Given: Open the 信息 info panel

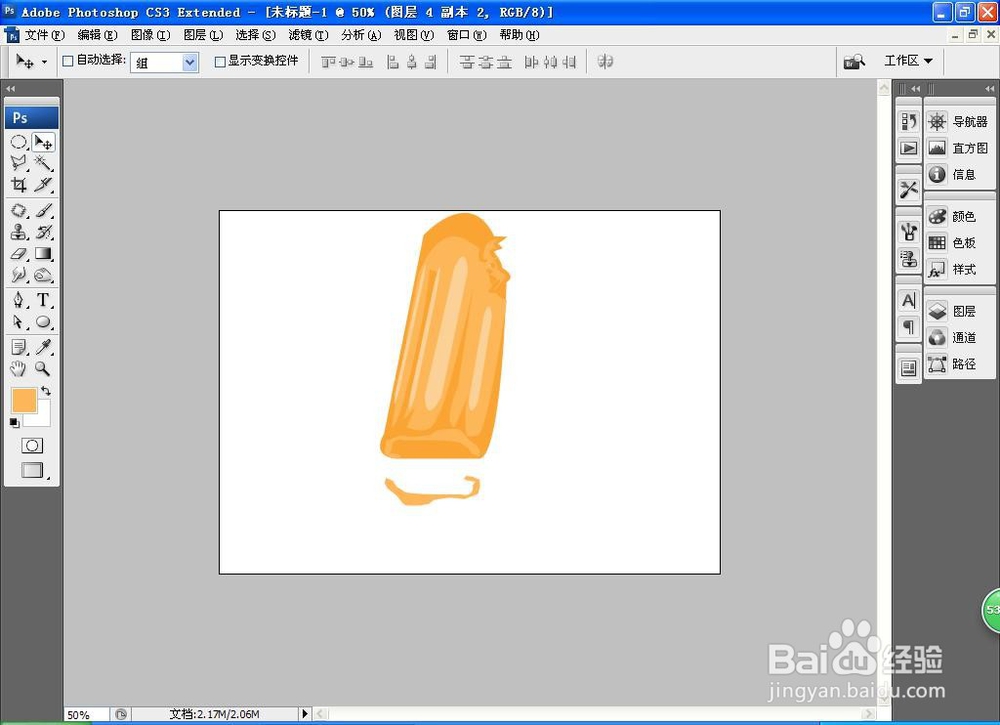Looking at the screenshot, I should [x=959, y=174].
